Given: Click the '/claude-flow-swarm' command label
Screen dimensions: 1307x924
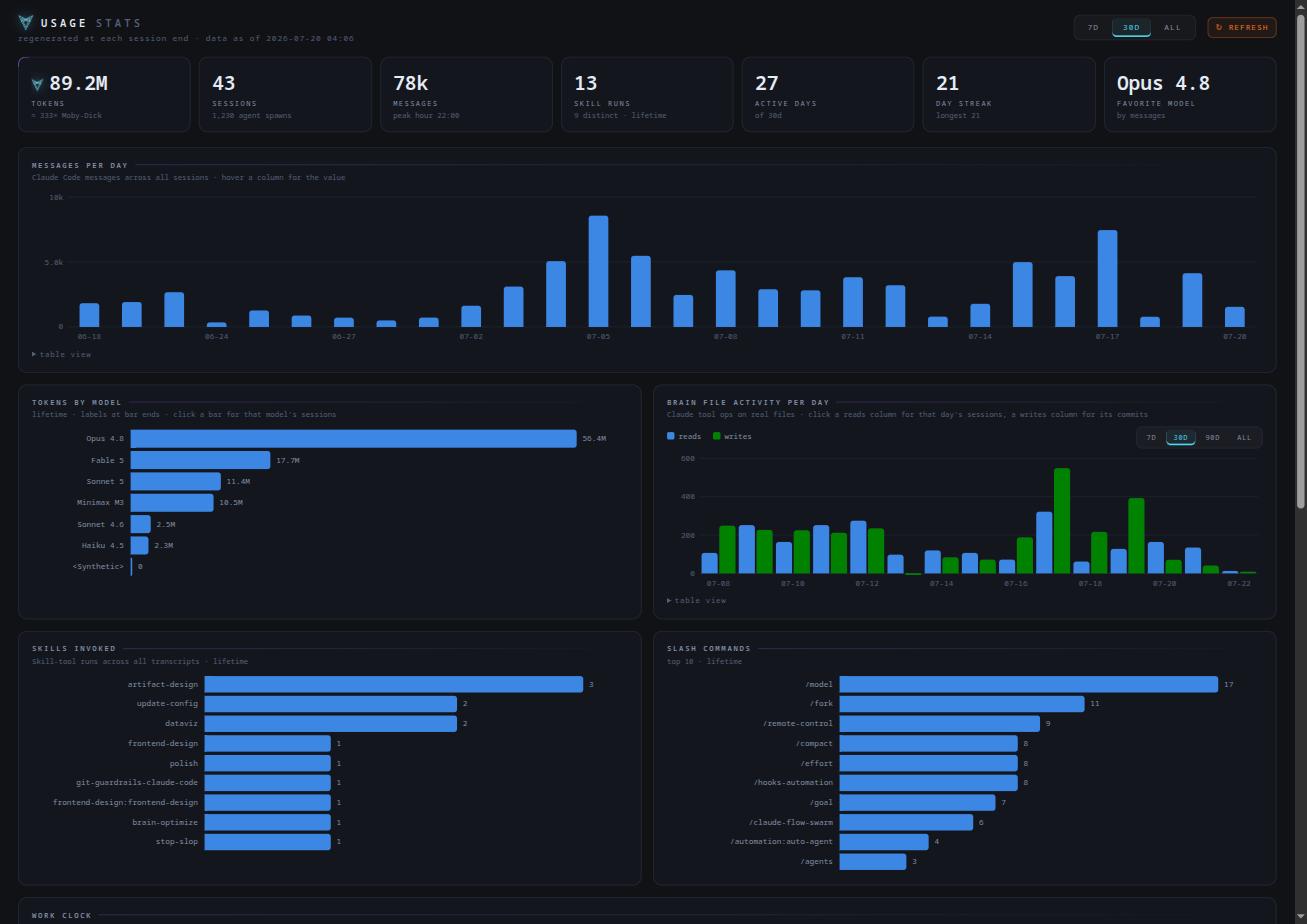Looking at the screenshot, I should coord(790,822).
